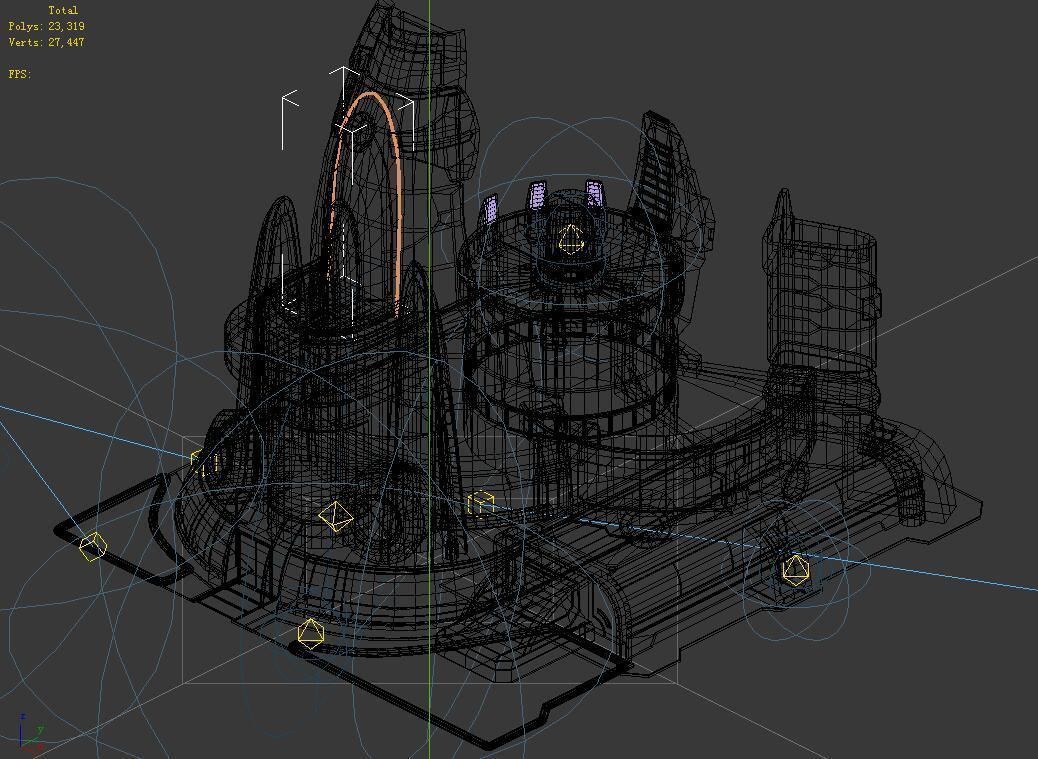Select the middle purple prong on the dome roof

coord(536,195)
